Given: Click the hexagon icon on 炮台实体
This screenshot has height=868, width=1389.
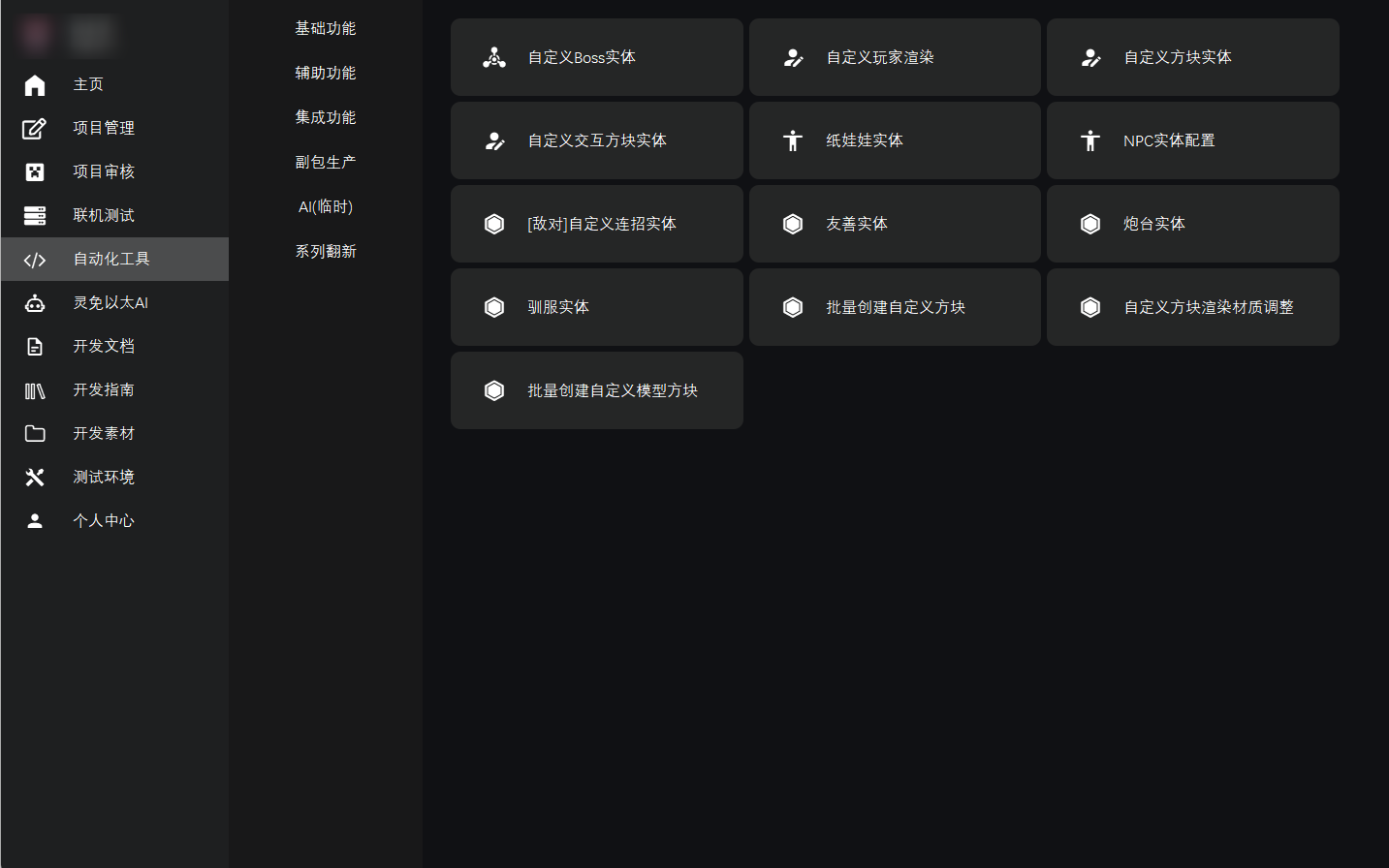Looking at the screenshot, I should (x=1090, y=224).
